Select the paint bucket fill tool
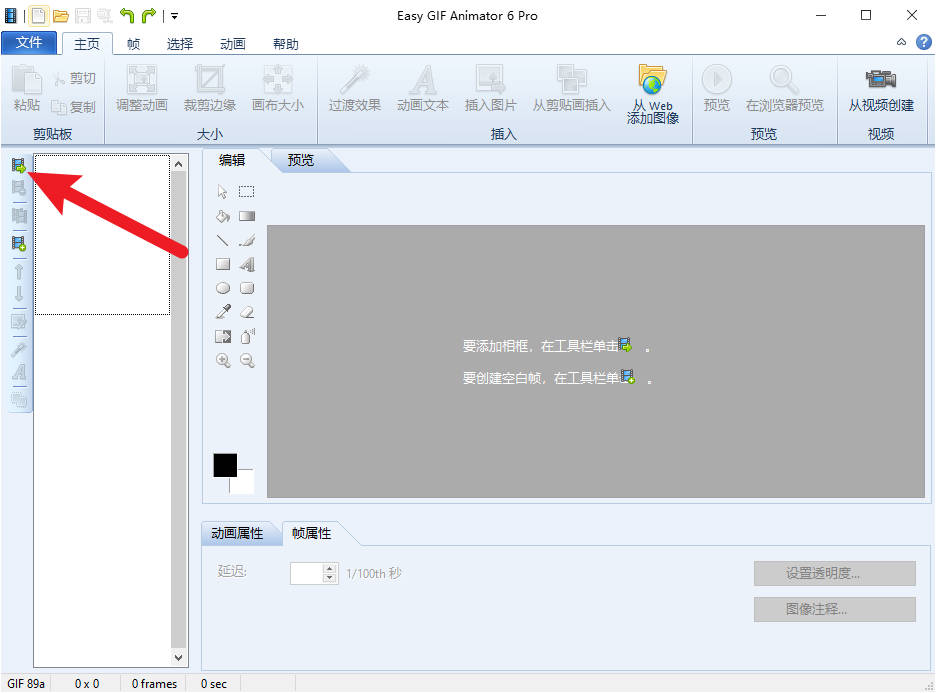 coord(223,216)
